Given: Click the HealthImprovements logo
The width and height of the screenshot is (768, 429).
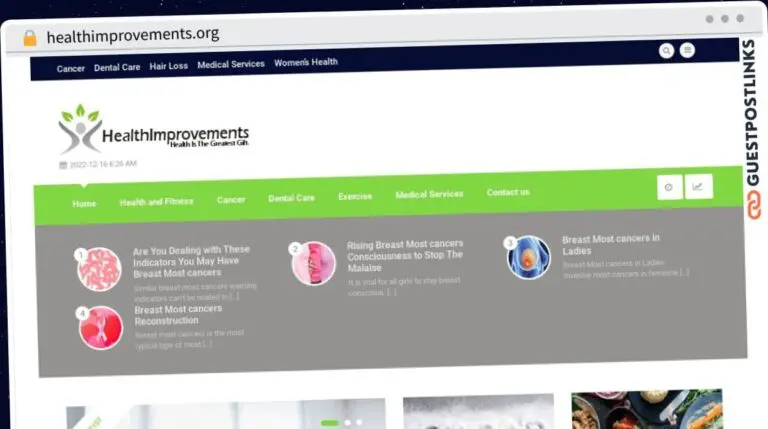Looking at the screenshot, I should pyautogui.click(x=153, y=129).
